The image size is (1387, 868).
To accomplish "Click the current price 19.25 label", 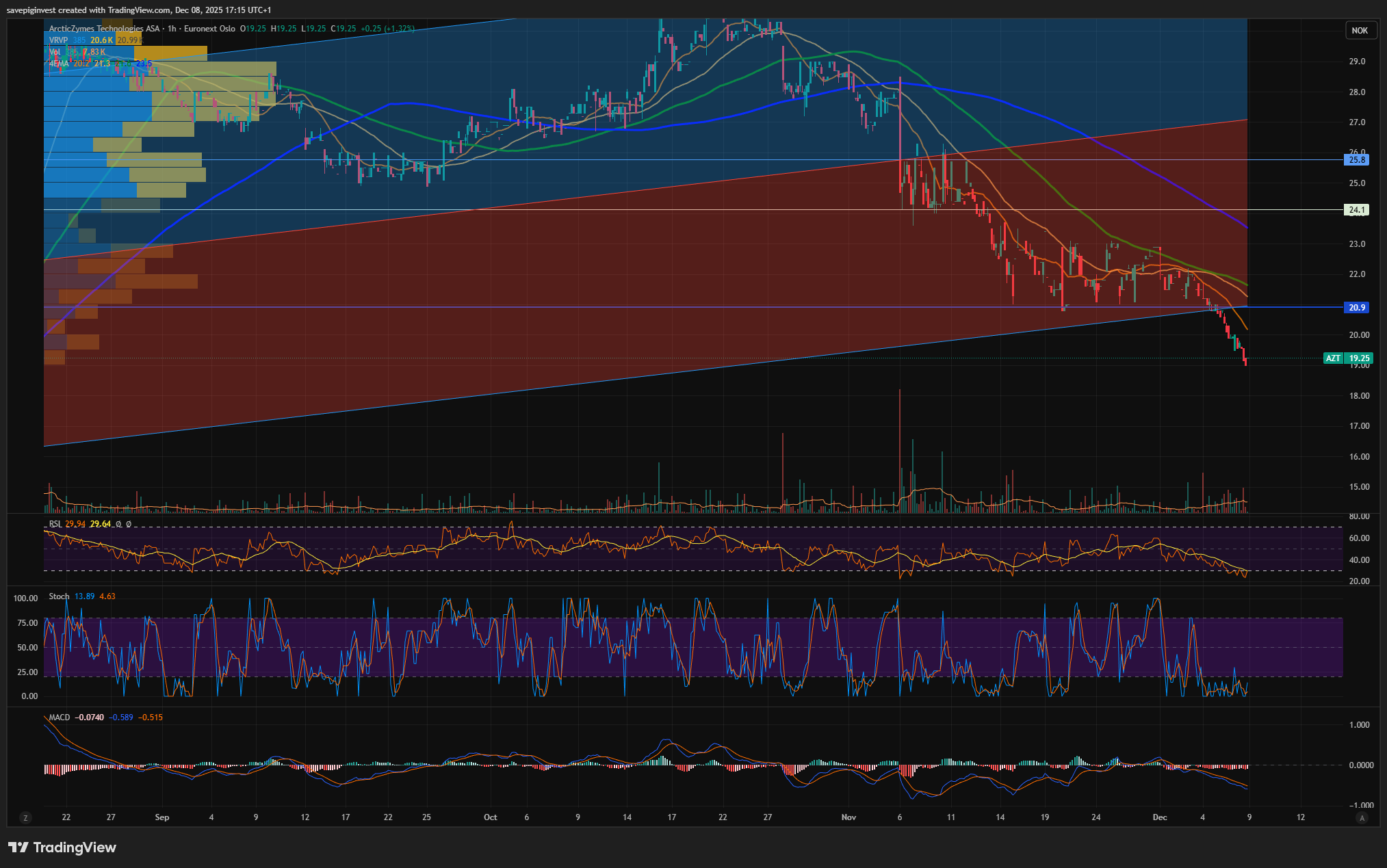I will (x=1359, y=358).
